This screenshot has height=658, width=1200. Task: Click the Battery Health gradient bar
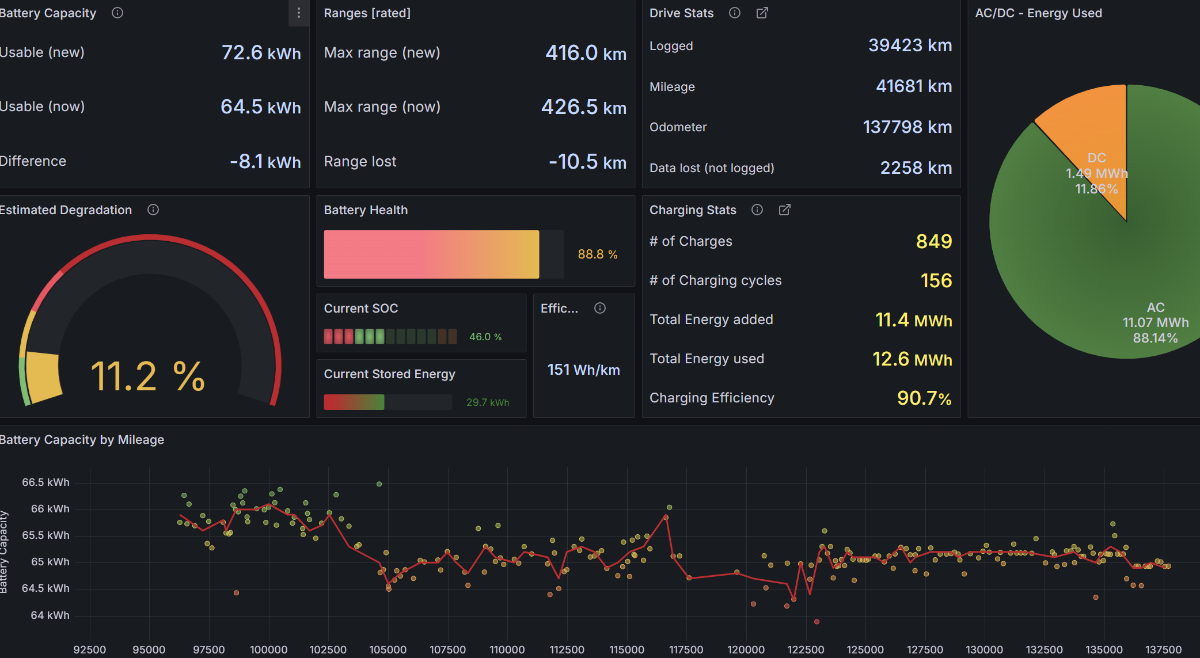tap(431, 254)
